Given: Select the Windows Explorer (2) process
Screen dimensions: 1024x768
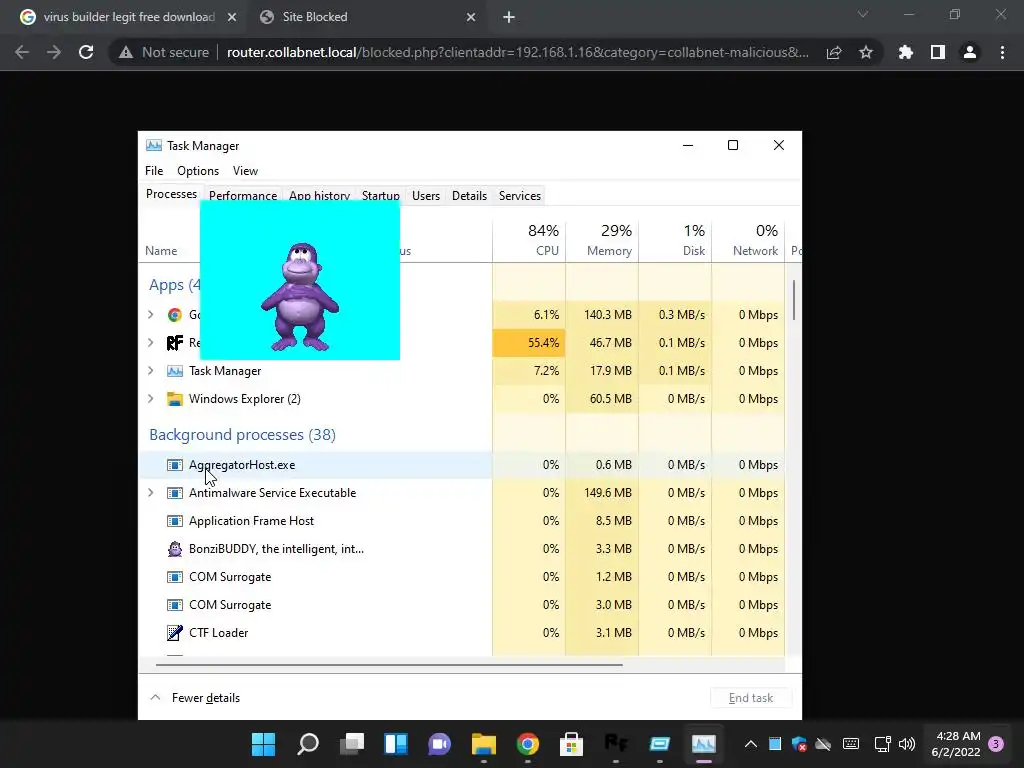Looking at the screenshot, I should coord(461,399).
